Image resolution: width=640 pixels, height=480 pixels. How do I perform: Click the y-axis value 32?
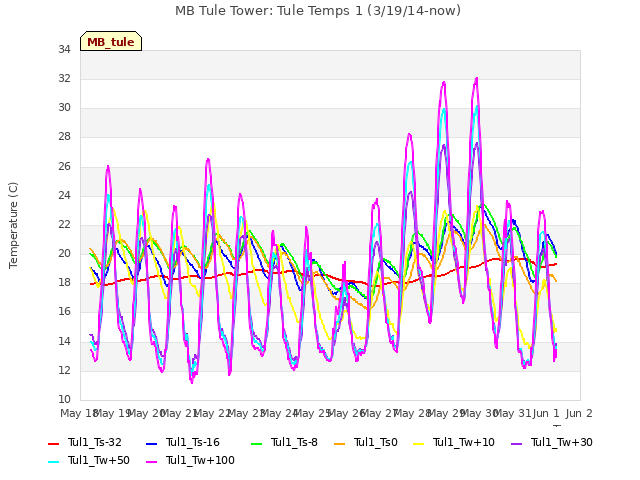[x=64, y=78]
